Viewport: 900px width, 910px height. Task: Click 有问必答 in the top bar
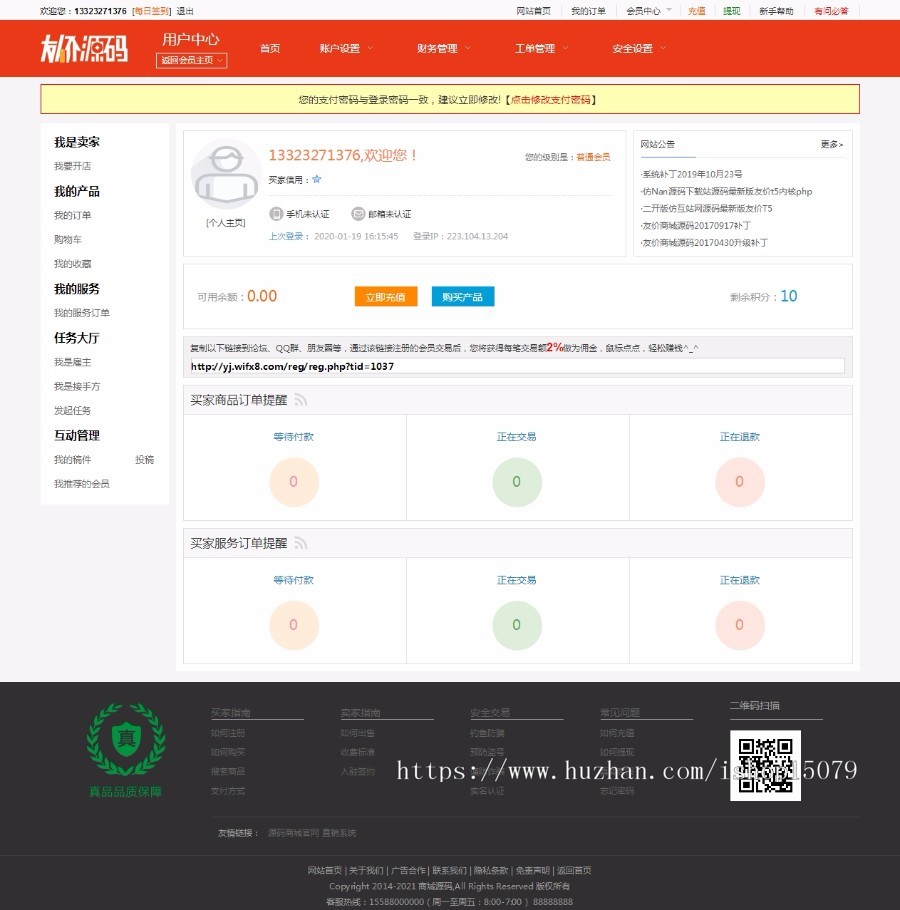[x=831, y=10]
